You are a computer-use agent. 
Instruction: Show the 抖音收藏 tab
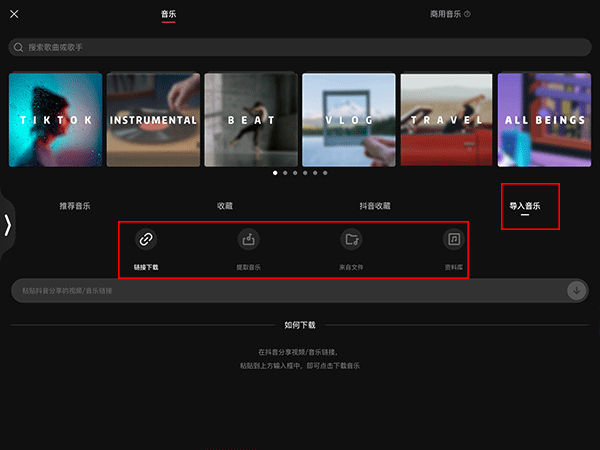click(375, 206)
